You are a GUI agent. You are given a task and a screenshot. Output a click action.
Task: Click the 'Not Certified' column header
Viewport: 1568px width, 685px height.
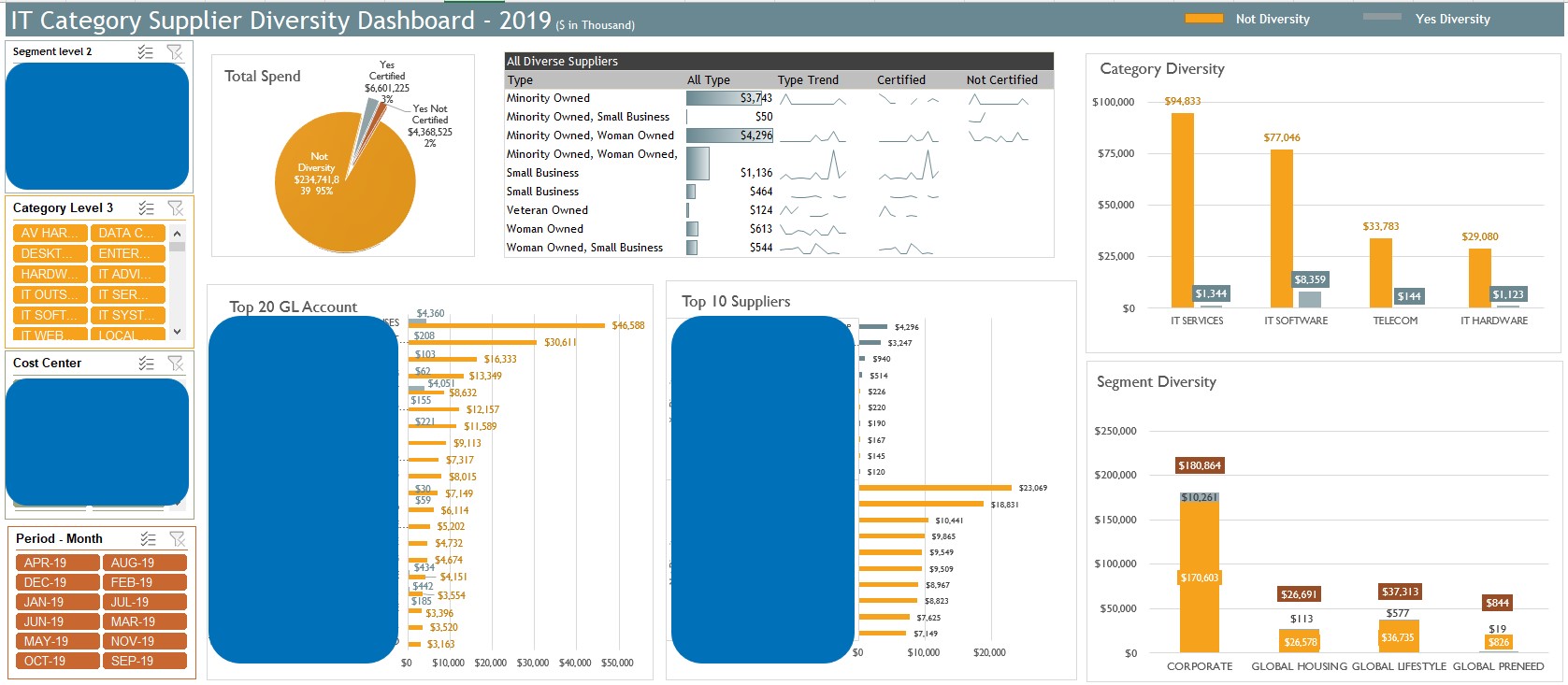(x=1001, y=80)
